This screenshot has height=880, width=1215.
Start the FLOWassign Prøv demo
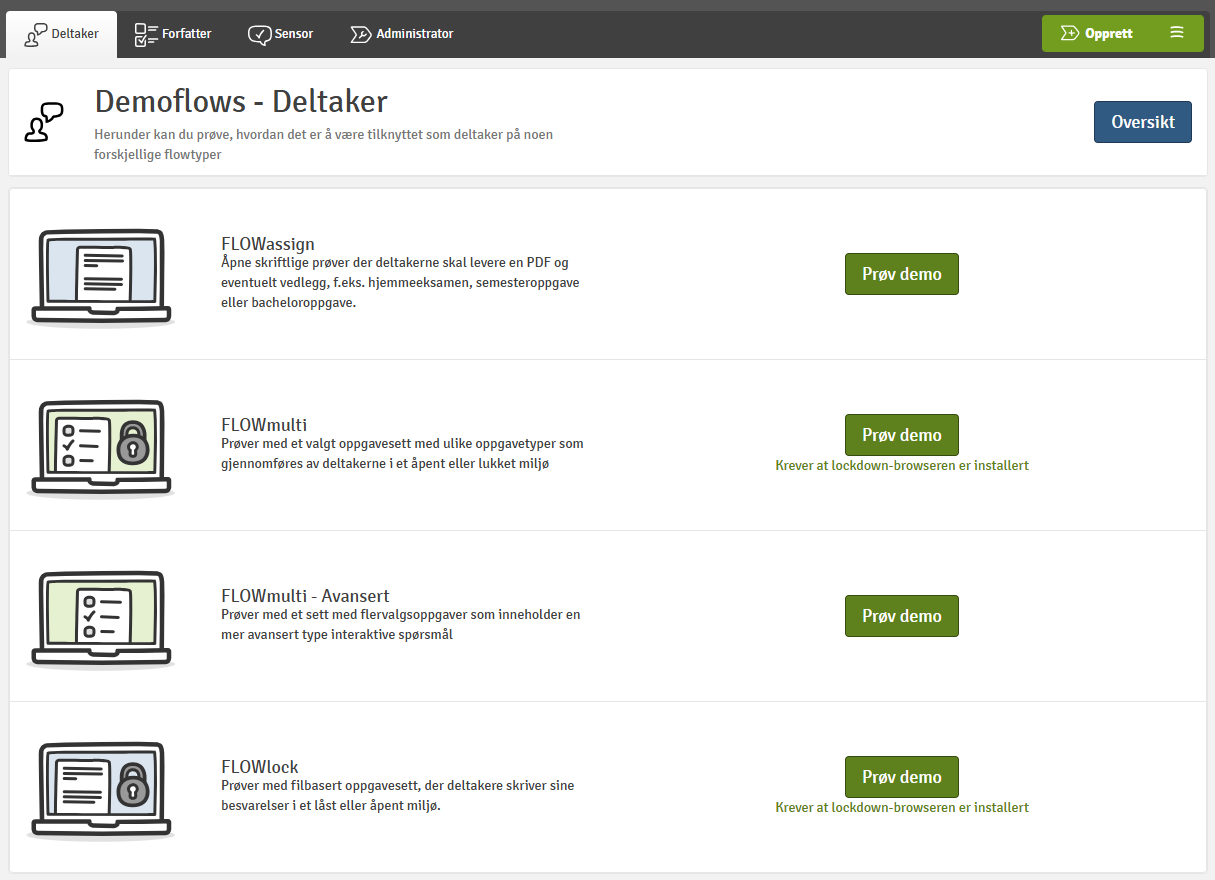(901, 274)
